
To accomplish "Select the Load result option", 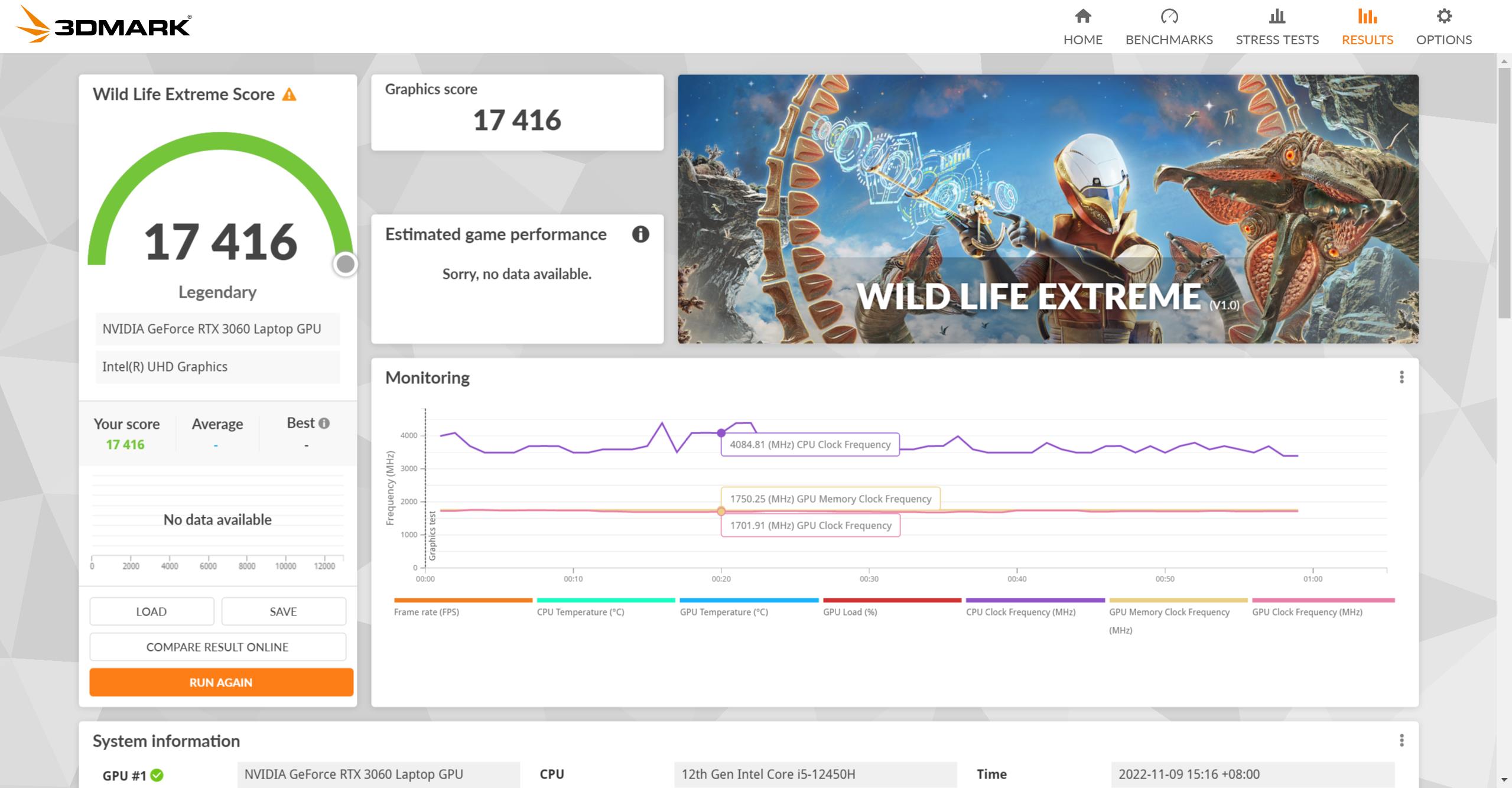I will [152, 610].
